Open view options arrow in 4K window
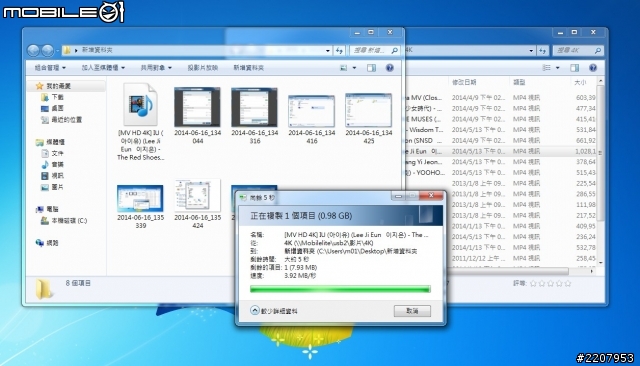The height and width of the screenshot is (366, 640). (558, 68)
